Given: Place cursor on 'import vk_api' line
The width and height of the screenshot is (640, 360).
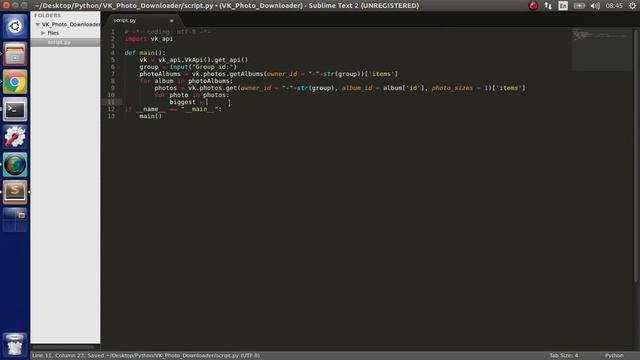Looking at the screenshot, I should tap(149, 39).
